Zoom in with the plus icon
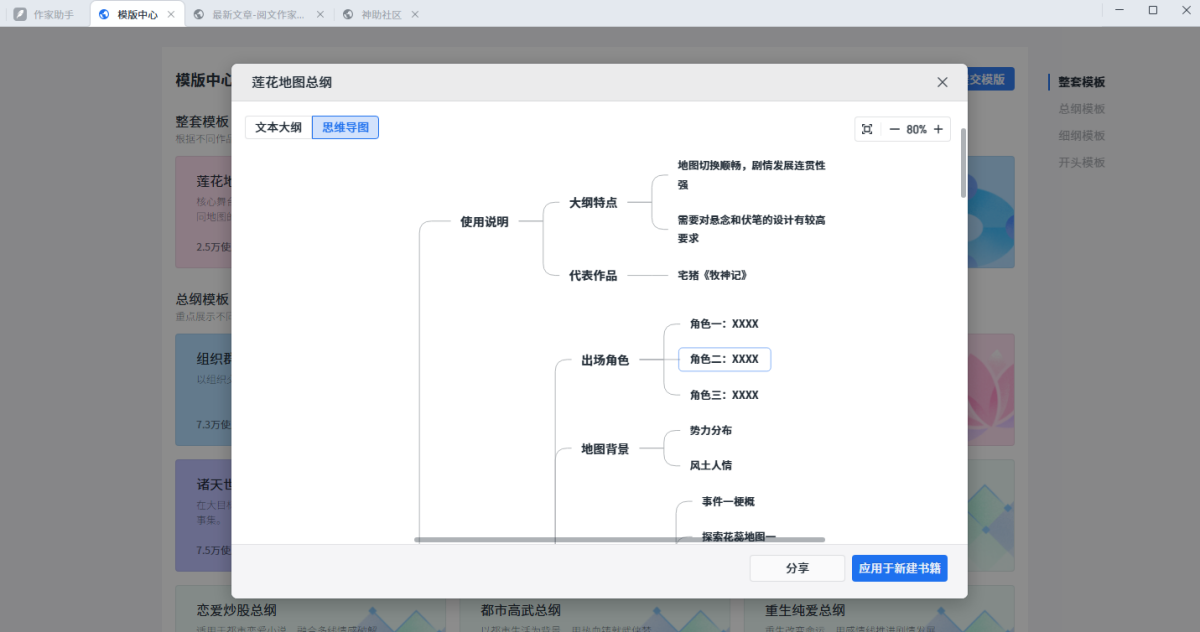1200x632 pixels. (938, 129)
